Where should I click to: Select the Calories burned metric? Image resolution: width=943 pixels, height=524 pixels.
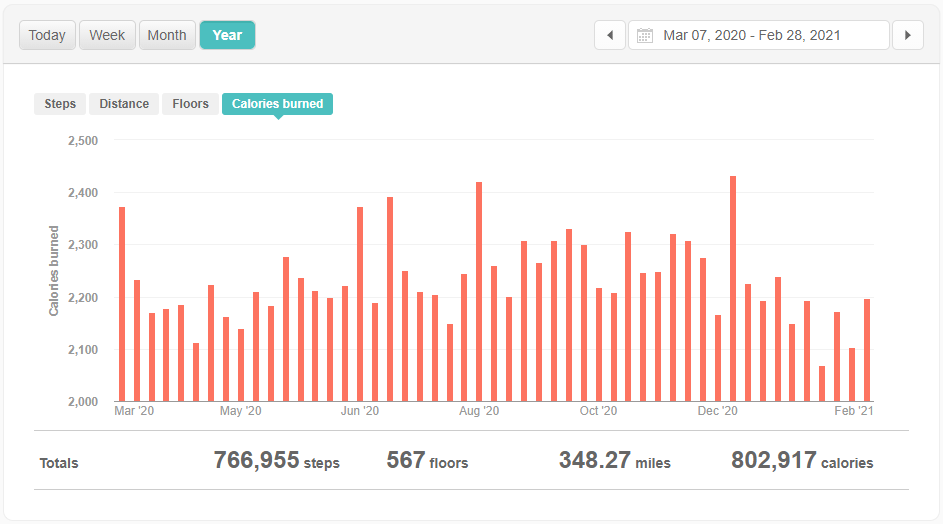click(277, 104)
